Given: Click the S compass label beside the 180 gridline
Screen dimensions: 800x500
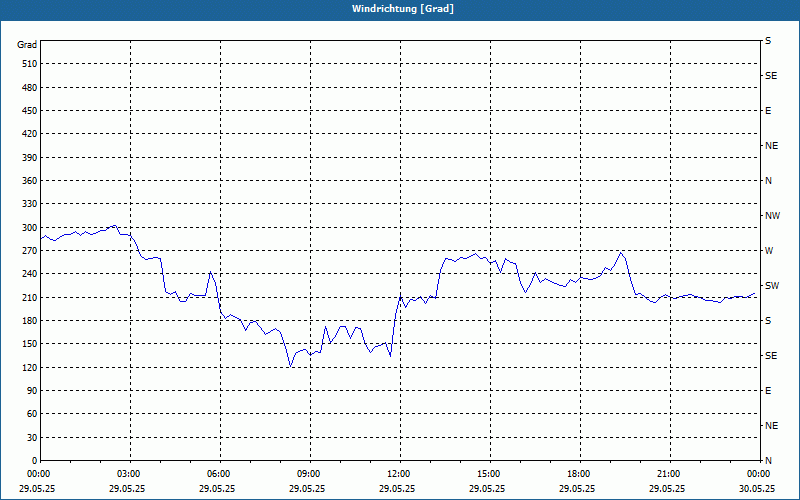Looking at the screenshot, I should pyautogui.click(x=768, y=320).
